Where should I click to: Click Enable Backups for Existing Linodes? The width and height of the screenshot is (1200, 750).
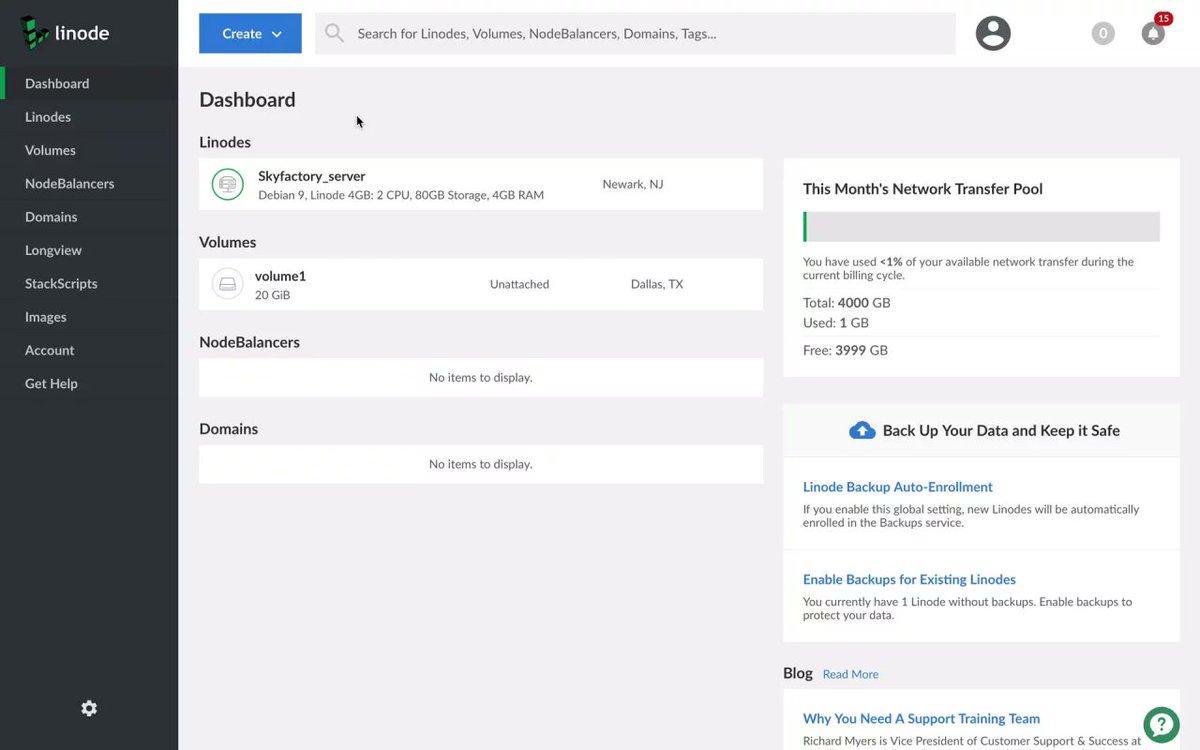pyautogui.click(x=909, y=579)
